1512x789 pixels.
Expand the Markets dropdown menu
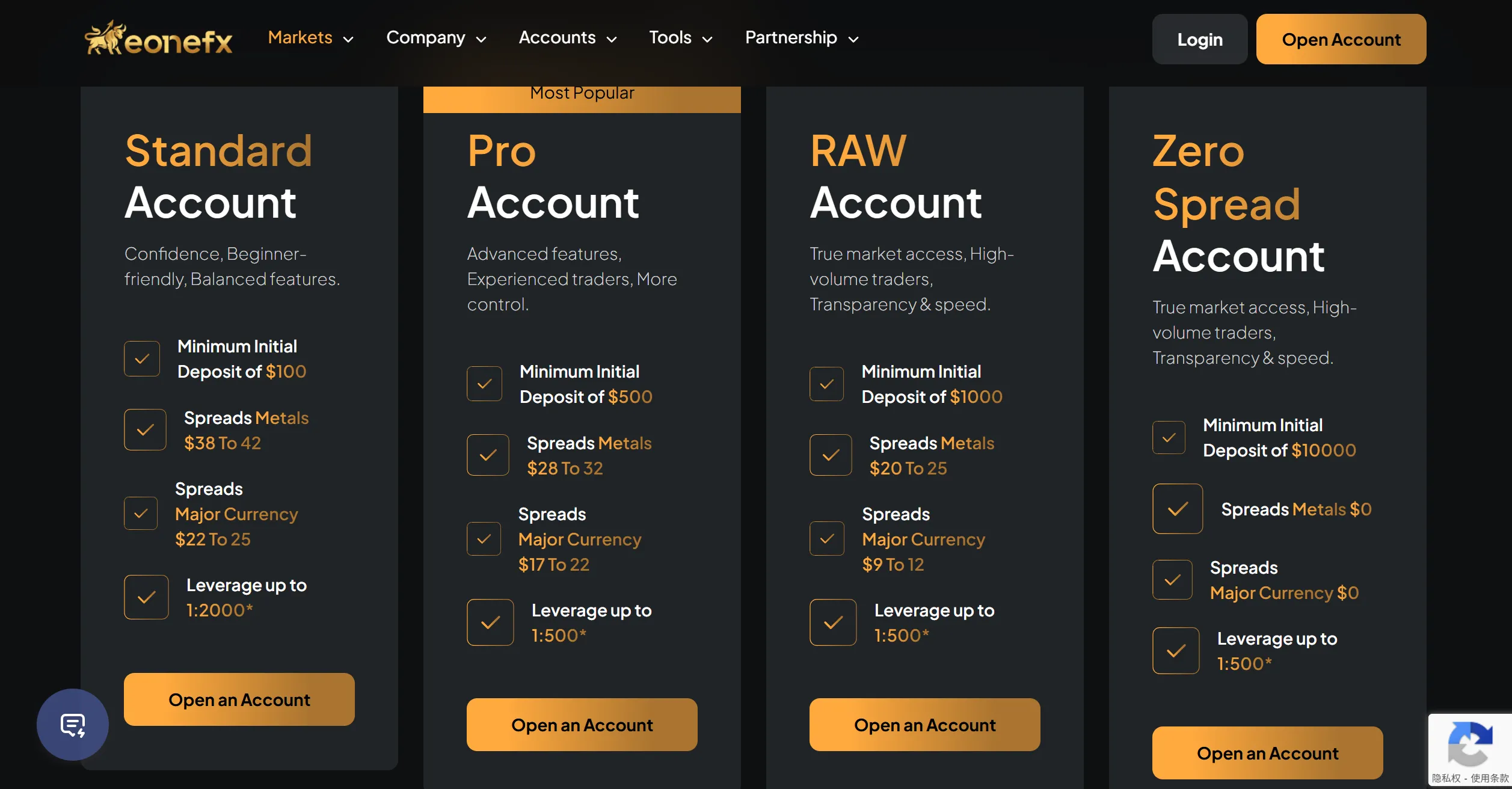[311, 38]
